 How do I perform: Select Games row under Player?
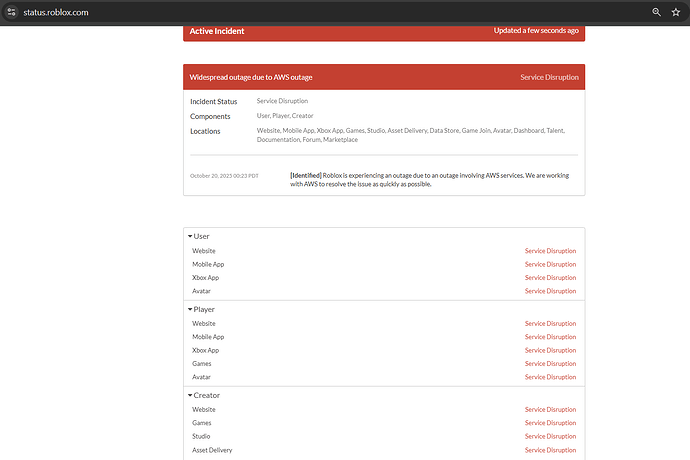[384, 364]
